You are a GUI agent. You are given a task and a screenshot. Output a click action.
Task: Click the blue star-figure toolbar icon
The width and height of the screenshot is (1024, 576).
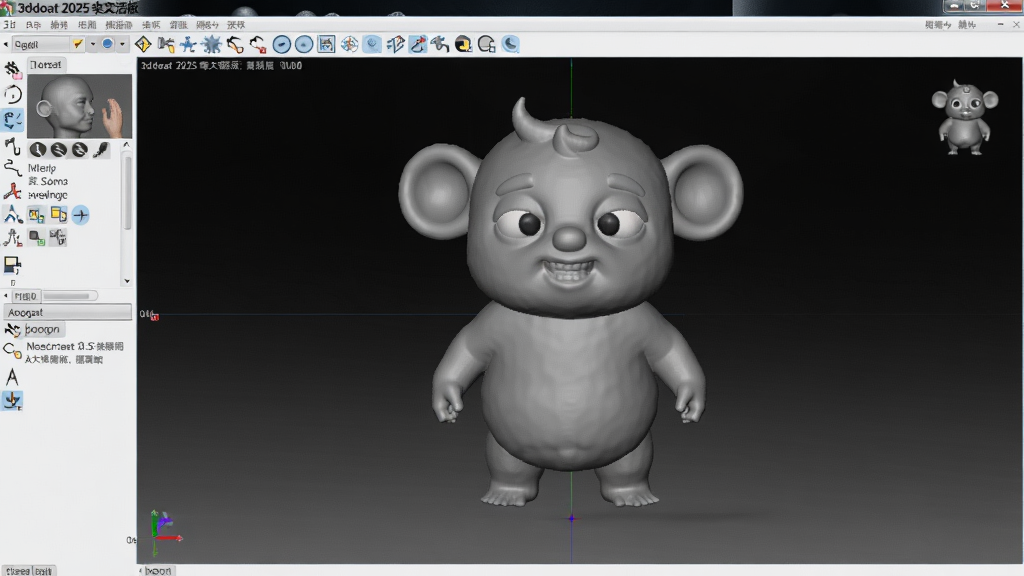[188, 44]
